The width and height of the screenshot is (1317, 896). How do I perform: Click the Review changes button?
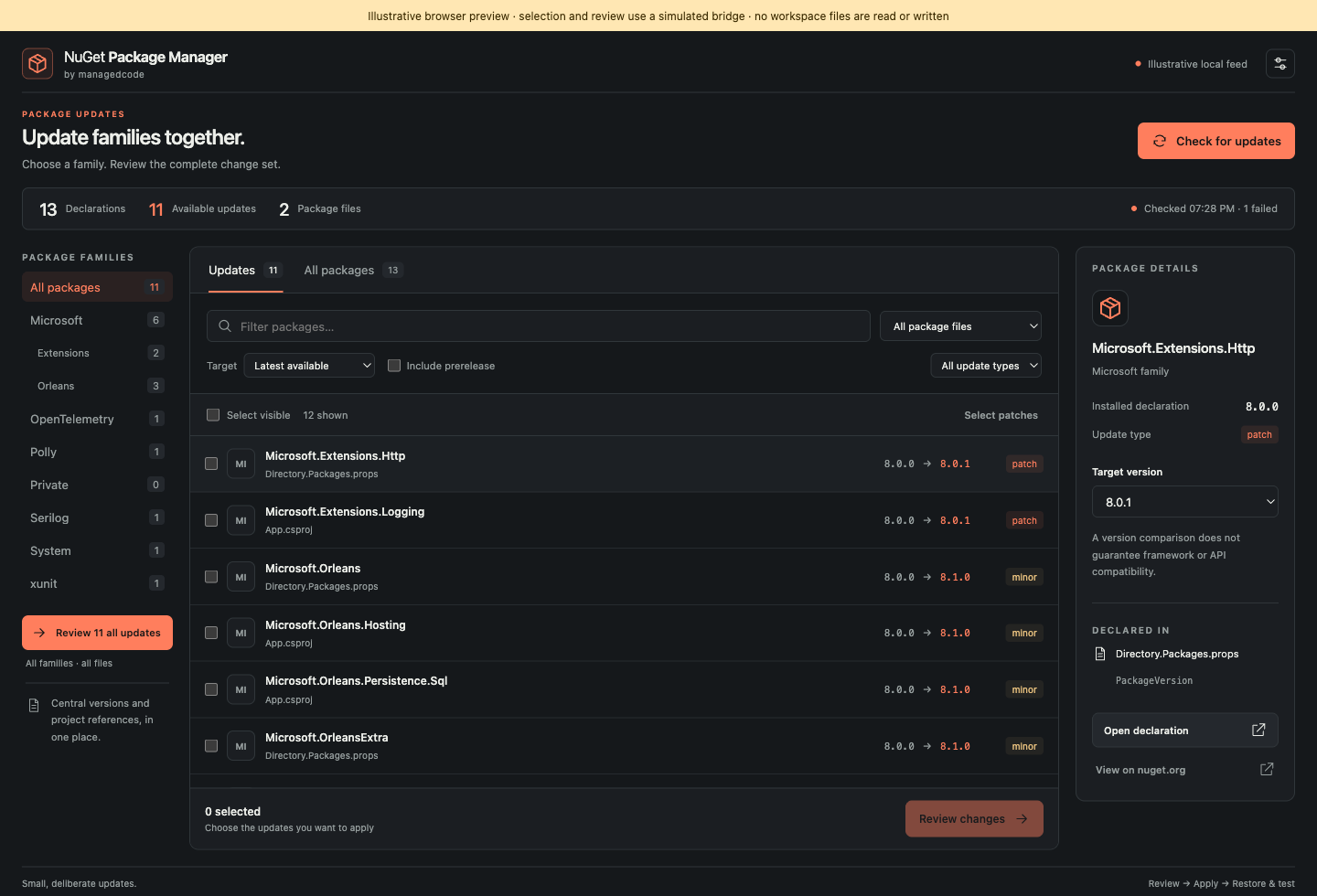[x=974, y=819]
